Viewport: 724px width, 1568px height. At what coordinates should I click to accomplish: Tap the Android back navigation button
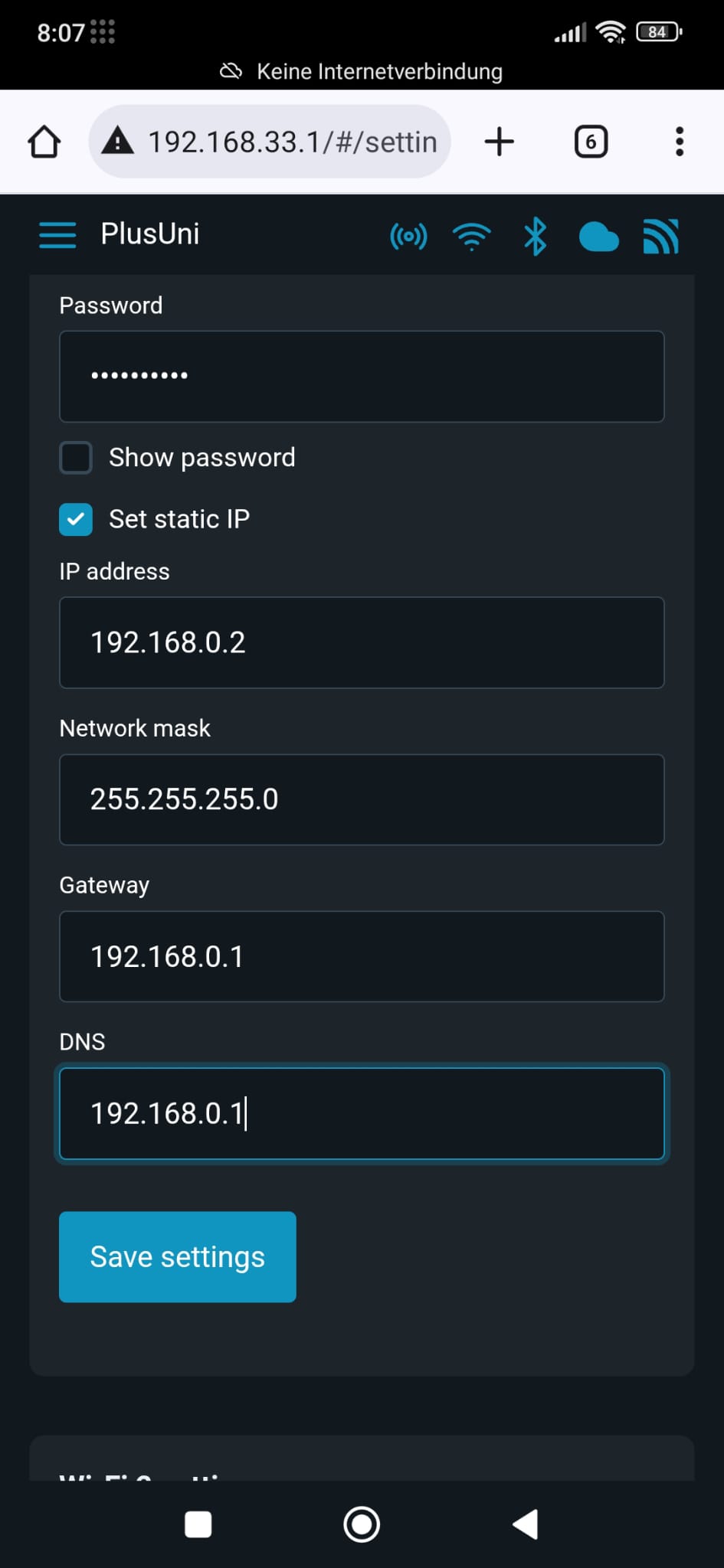(526, 1524)
